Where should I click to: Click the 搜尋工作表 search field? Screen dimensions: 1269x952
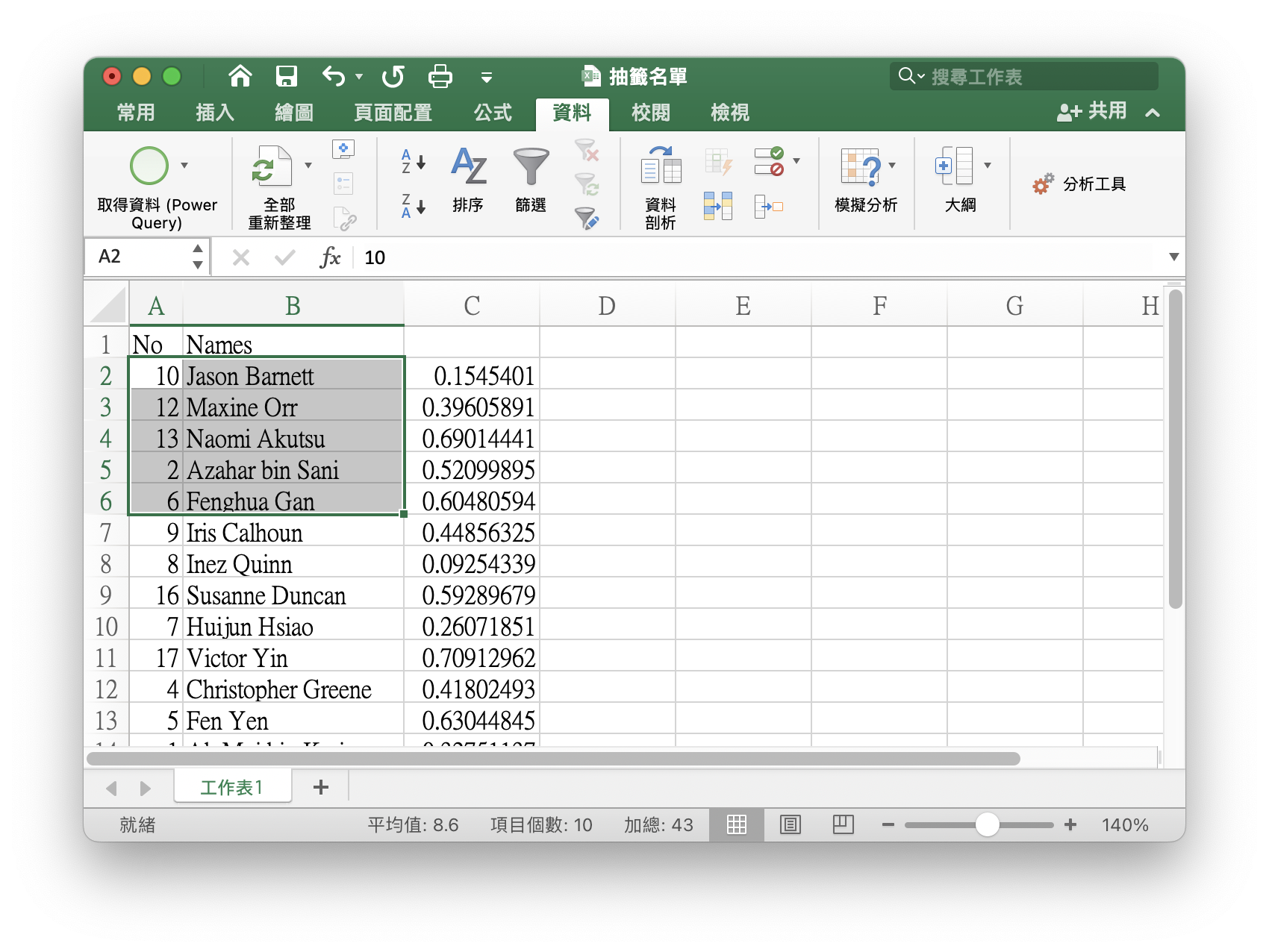[1023, 76]
